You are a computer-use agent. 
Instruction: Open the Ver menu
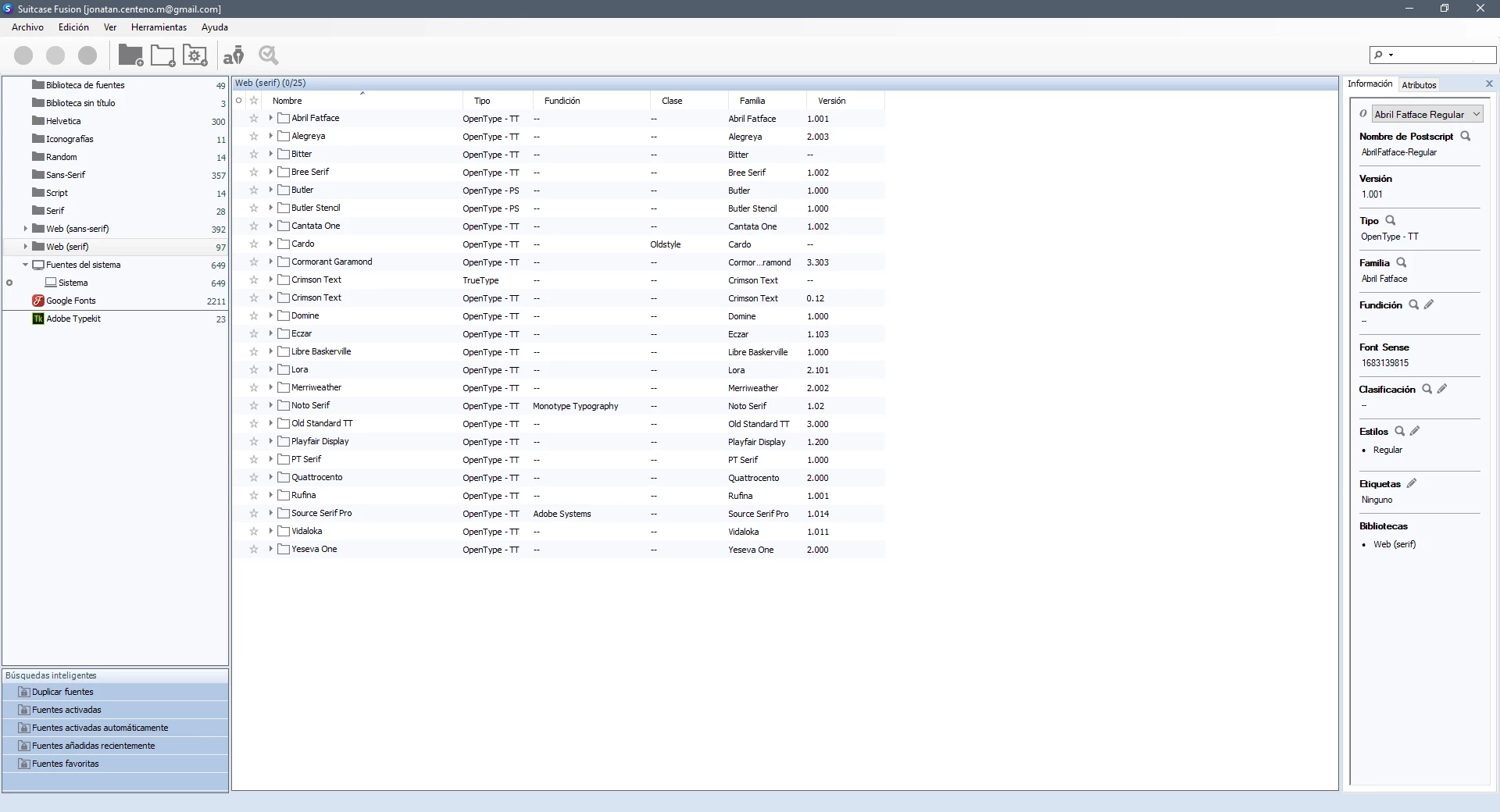(x=110, y=27)
